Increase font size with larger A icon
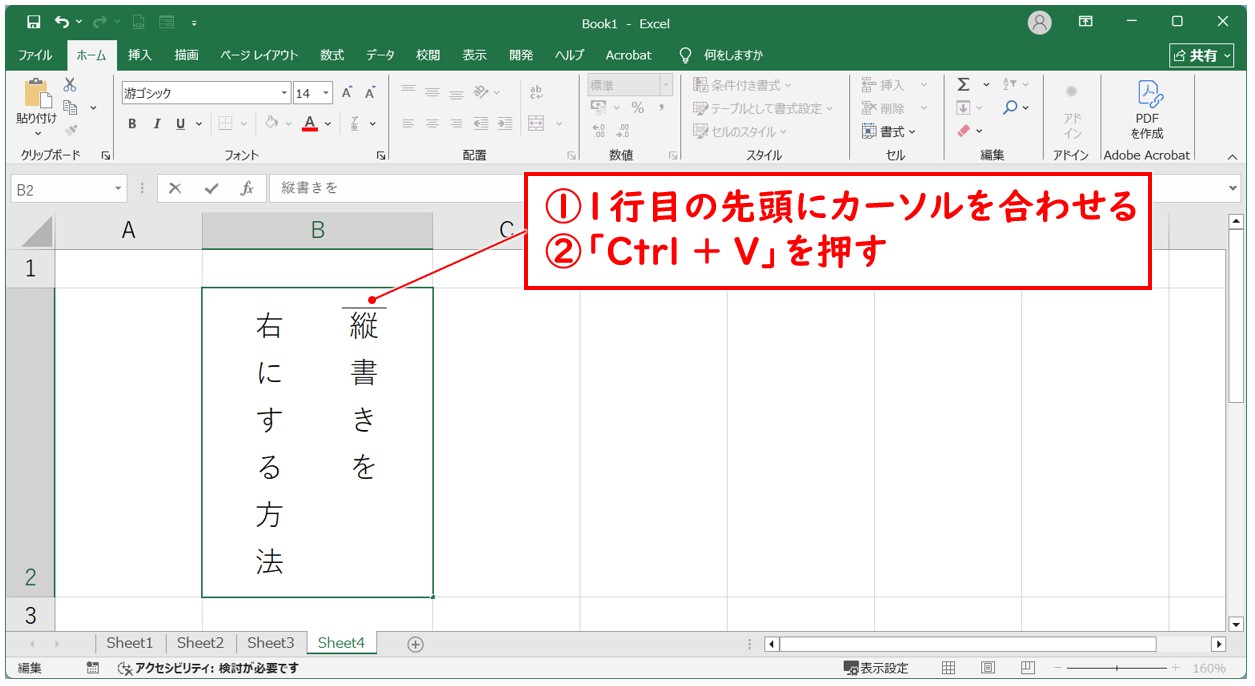This screenshot has width=1255, height=686. tap(347, 93)
